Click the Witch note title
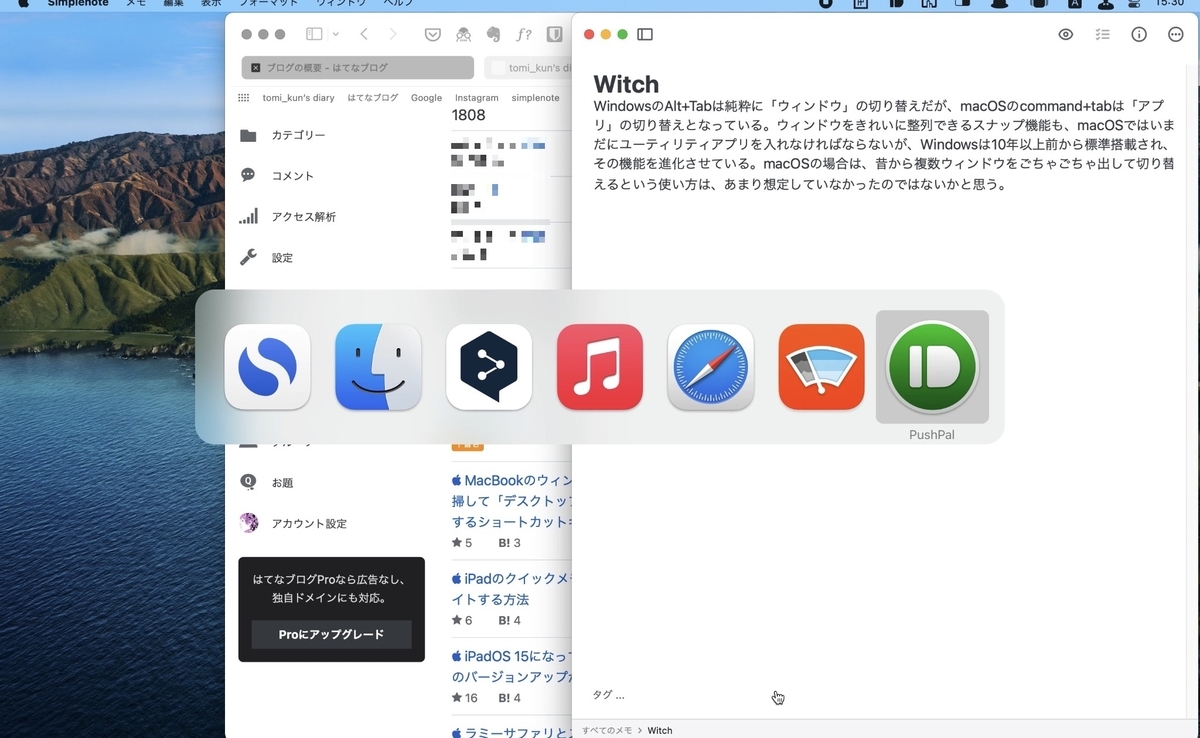The width and height of the screenshot is (1200, 738). click(x=626, y=83)
